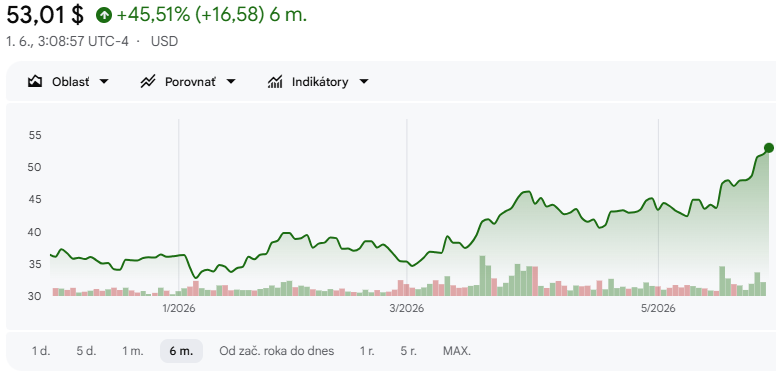Select the 5 d. time range

click(x=87, y=351)
